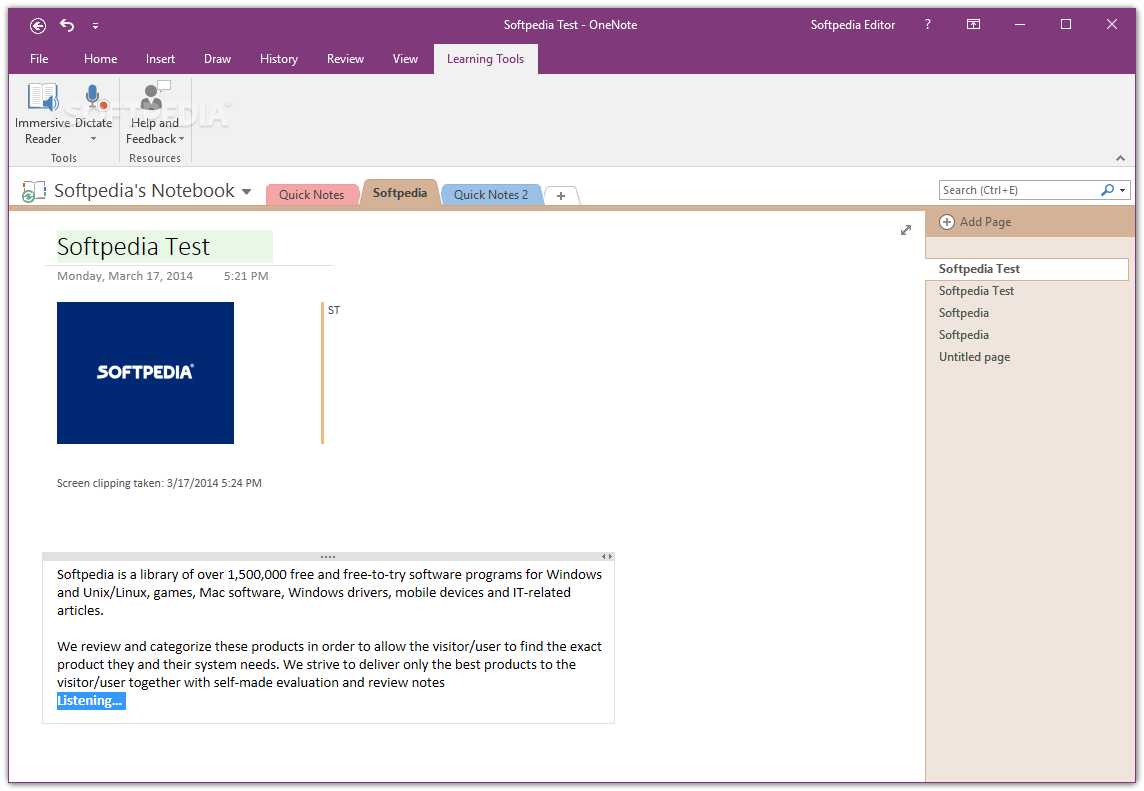Open the File menu
Viewport: 1144px width, 791px height.
pos(39,58)
